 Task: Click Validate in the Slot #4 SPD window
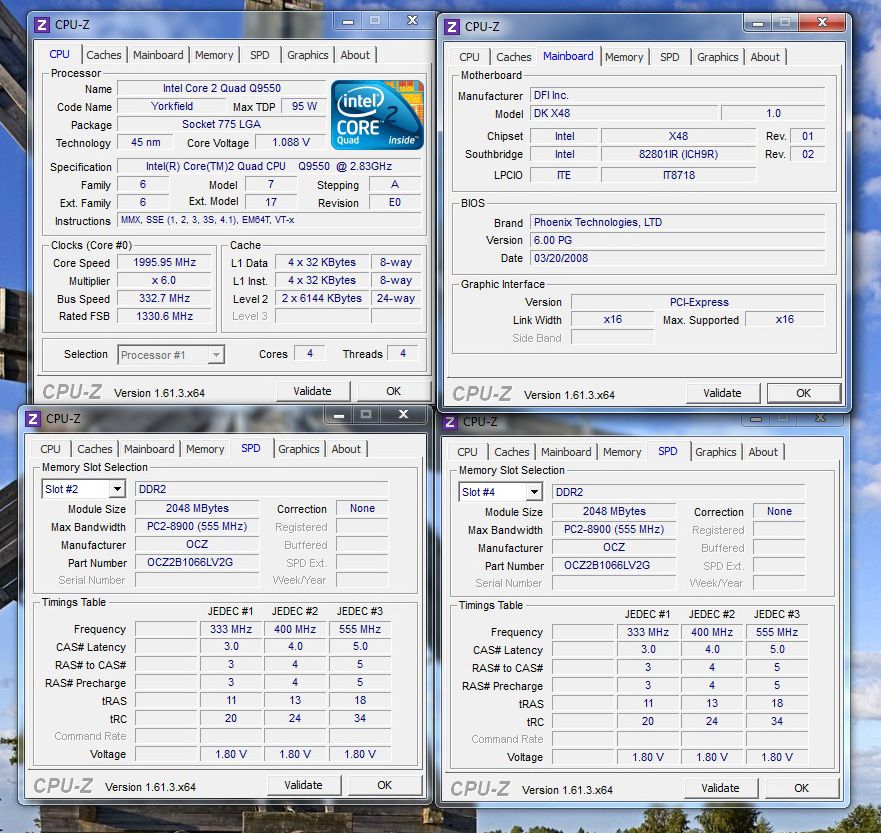click(720, 788)
